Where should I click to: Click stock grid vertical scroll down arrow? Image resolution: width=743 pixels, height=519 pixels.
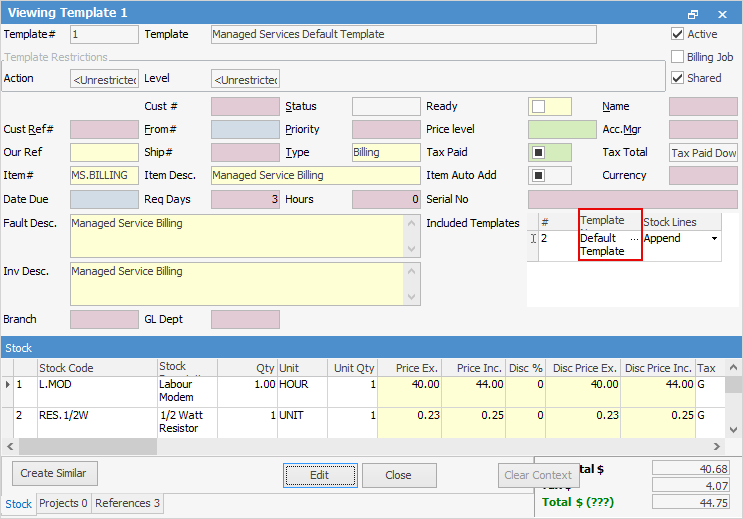coord(734,430)
